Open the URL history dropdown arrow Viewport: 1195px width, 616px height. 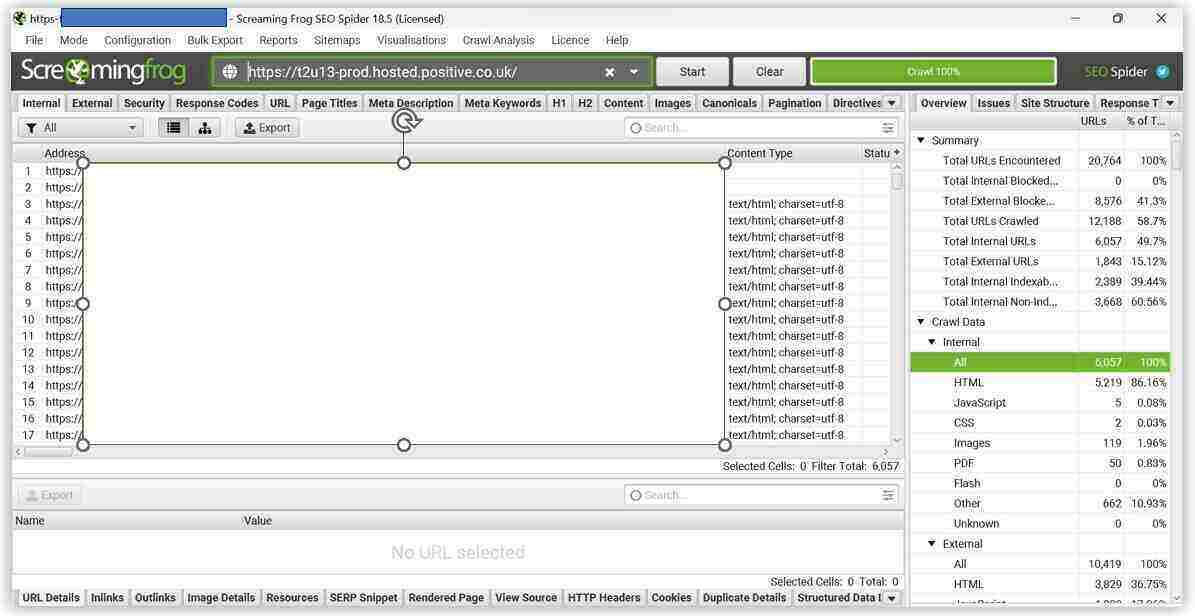pos(634,72)
